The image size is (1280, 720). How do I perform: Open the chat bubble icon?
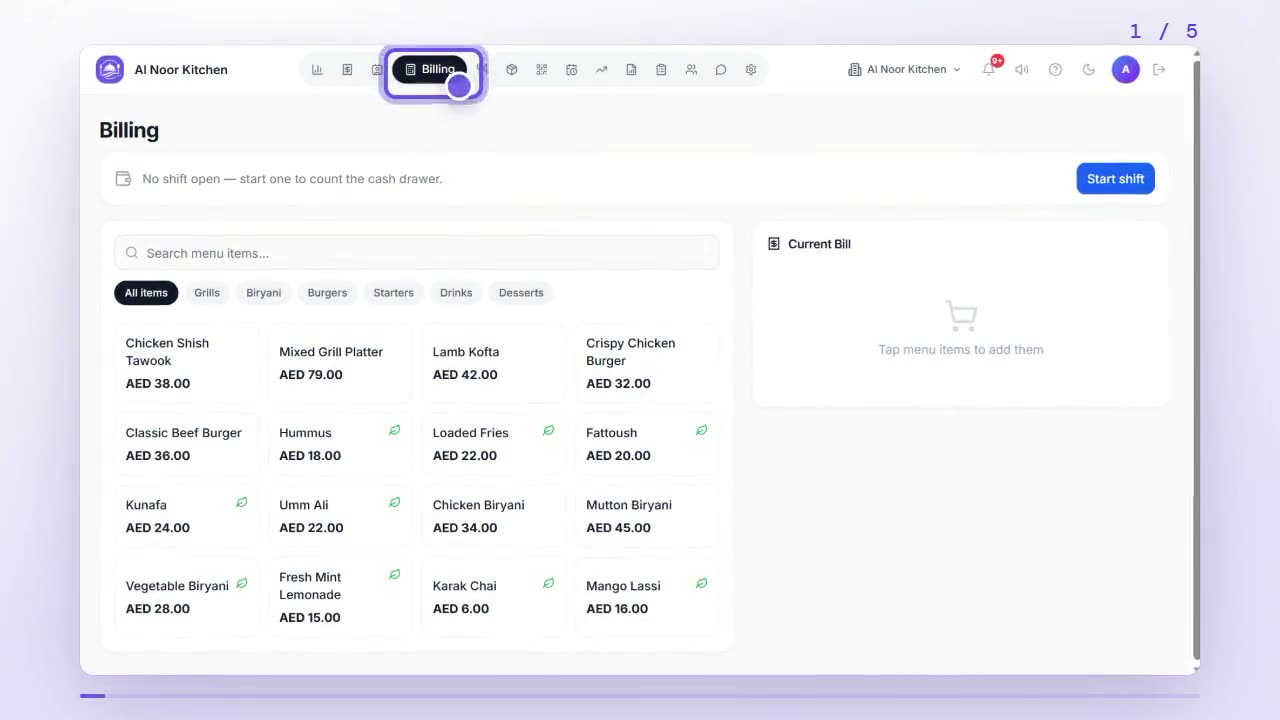pyautogui.click(x=721, y=70)
